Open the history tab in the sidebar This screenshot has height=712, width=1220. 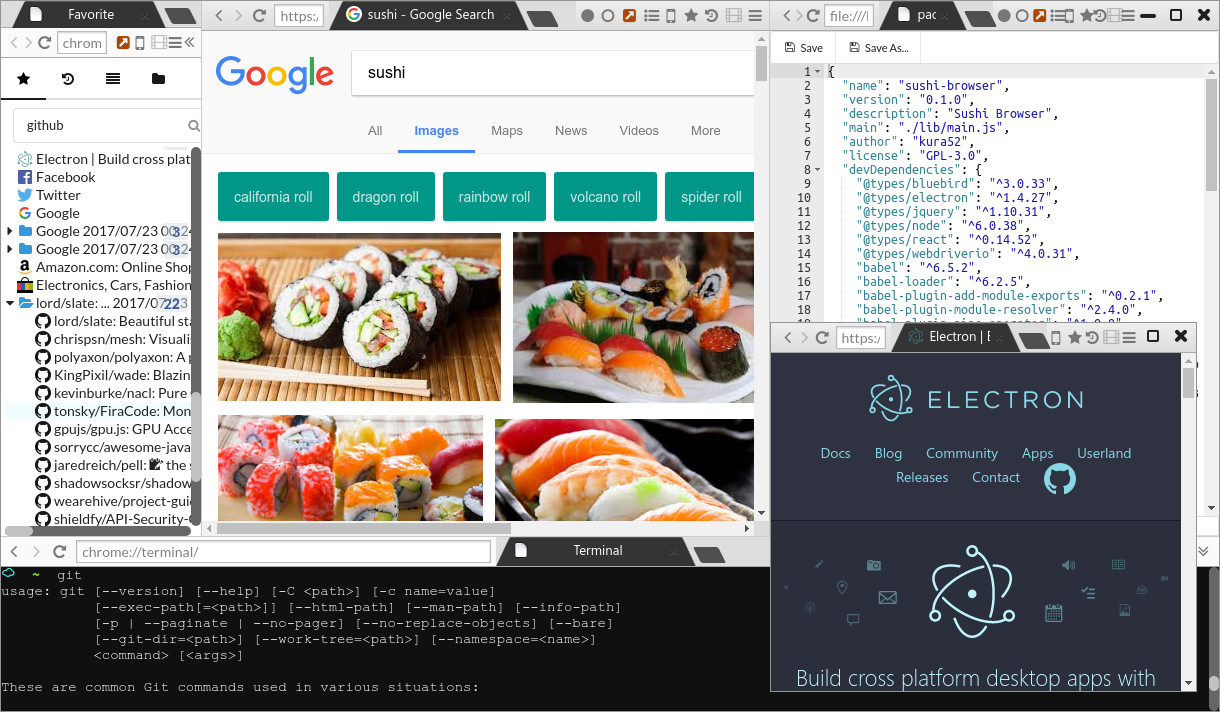click(68, 79)
